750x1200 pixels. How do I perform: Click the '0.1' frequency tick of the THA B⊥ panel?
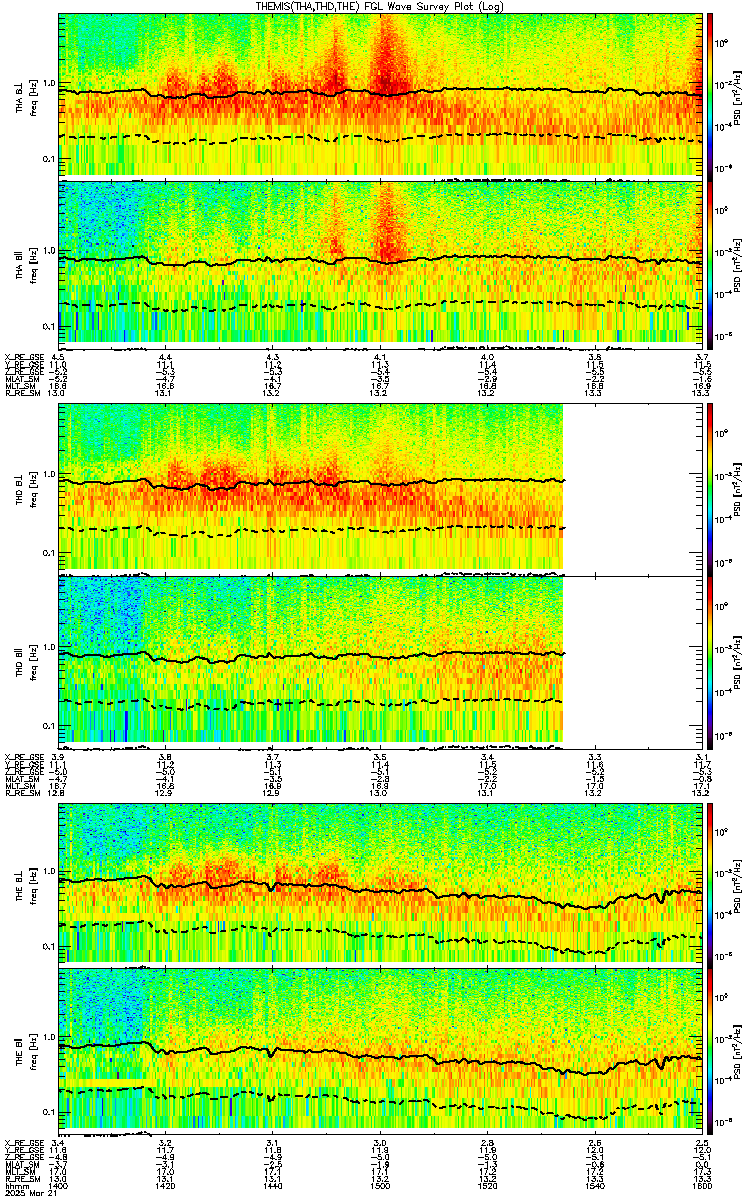[51, 159]
